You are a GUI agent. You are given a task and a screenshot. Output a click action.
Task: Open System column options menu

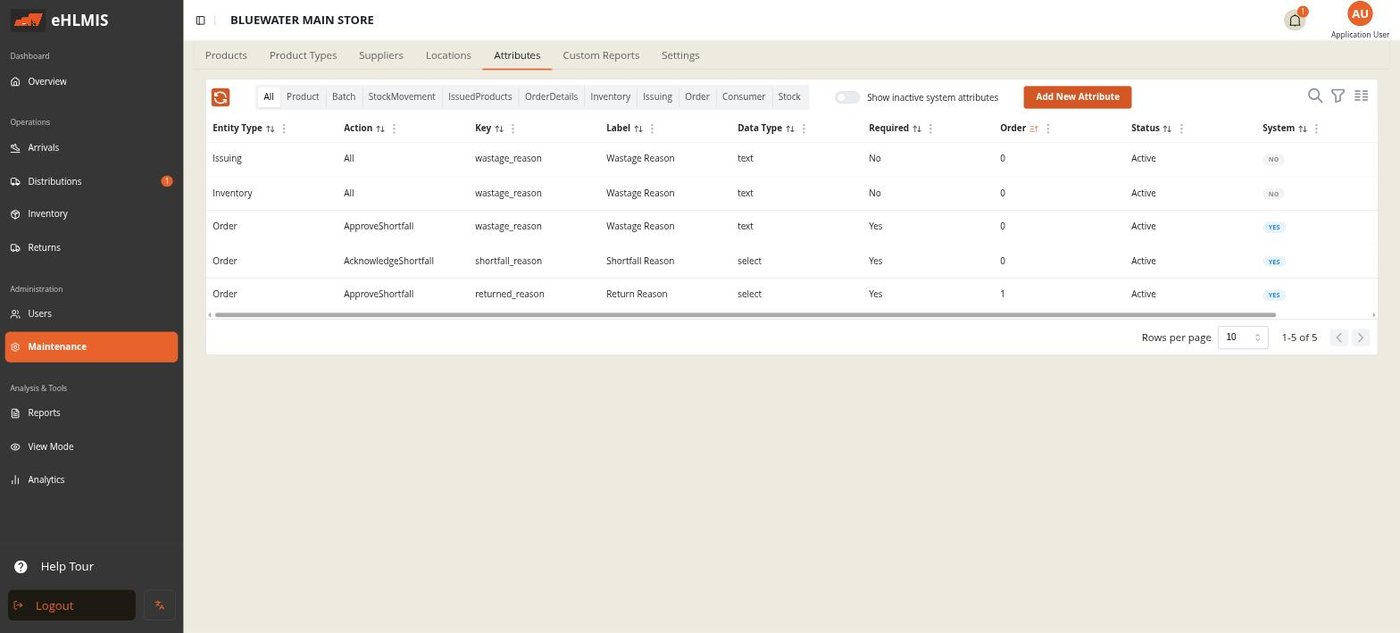tap(1316, 129)
